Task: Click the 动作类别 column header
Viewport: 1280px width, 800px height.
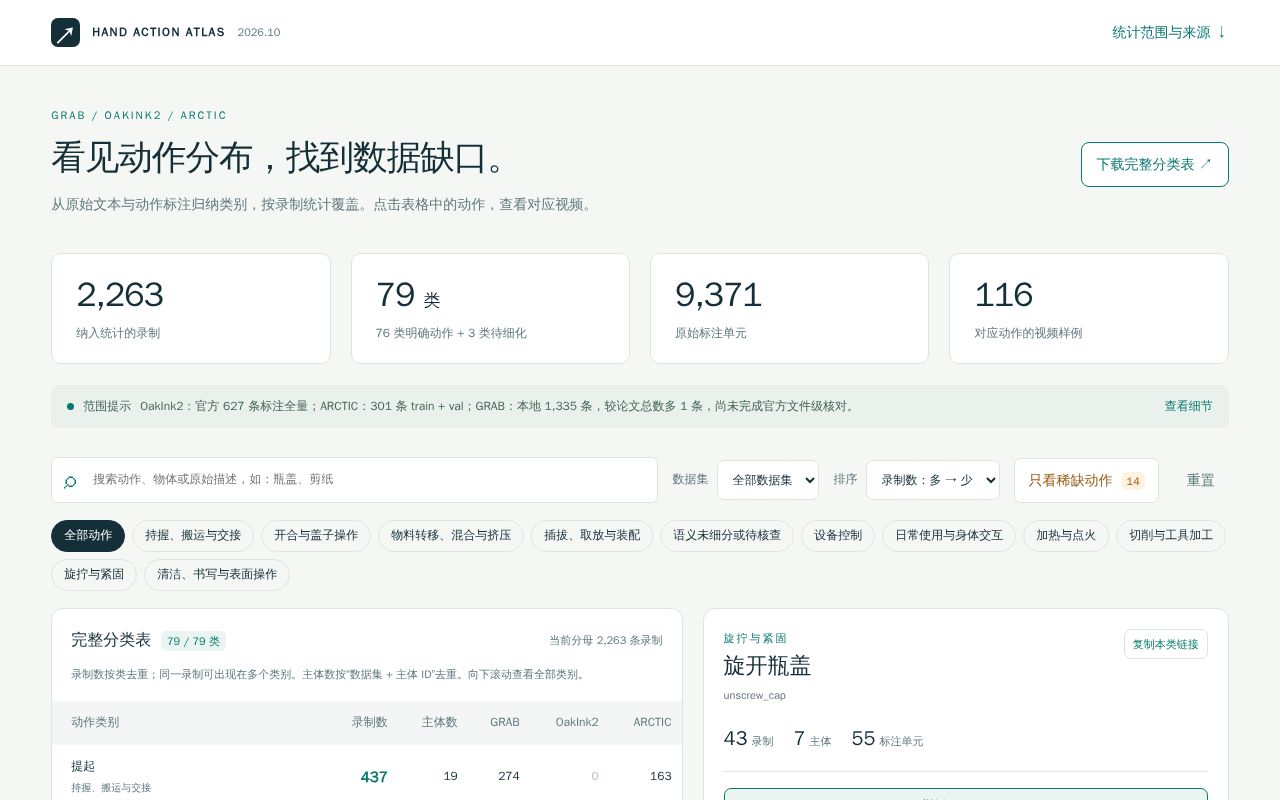Action: click(95, 722)
